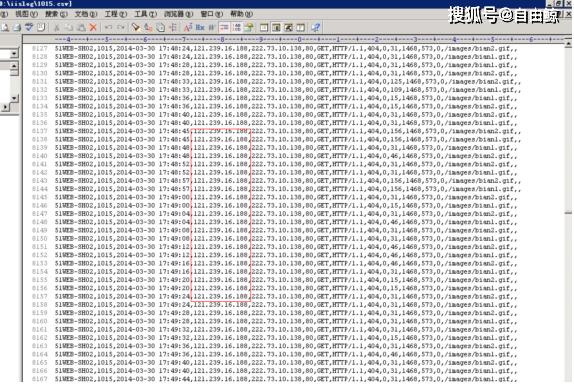Open the 浏览器(B) Browser menu
The width and height of the screenshot is (574, 392).
click(x=178, y=14)
